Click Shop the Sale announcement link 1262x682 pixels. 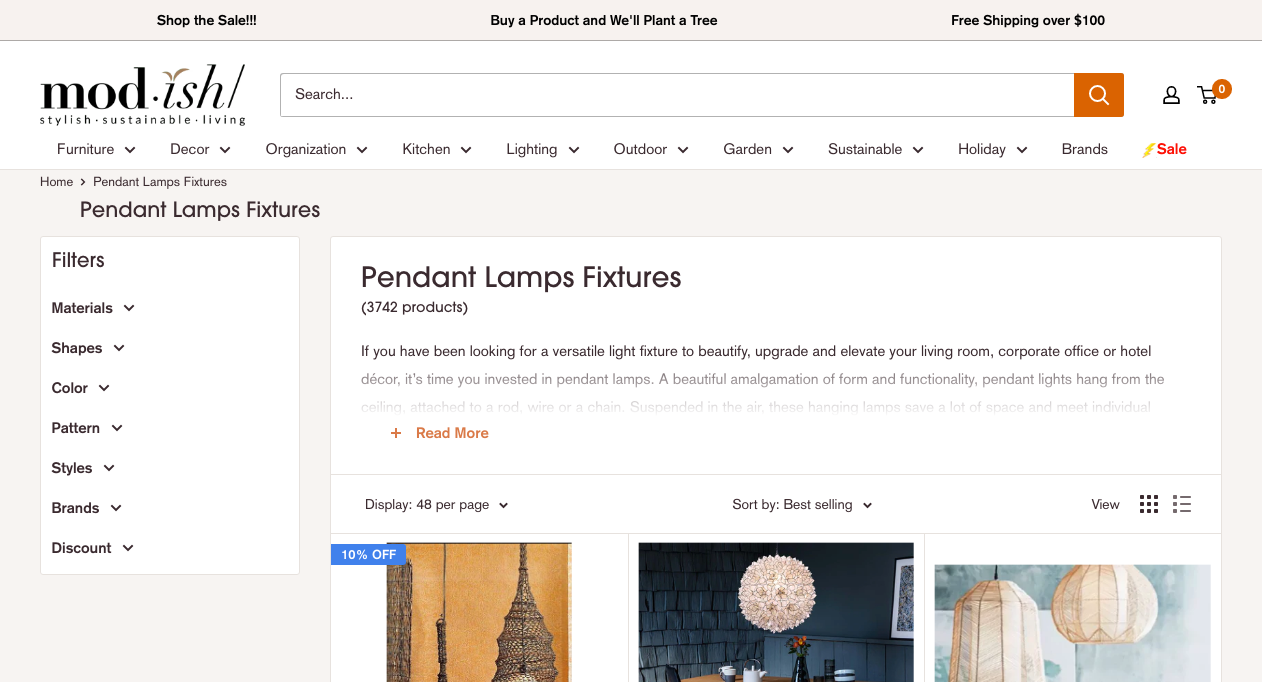[207, 20]
